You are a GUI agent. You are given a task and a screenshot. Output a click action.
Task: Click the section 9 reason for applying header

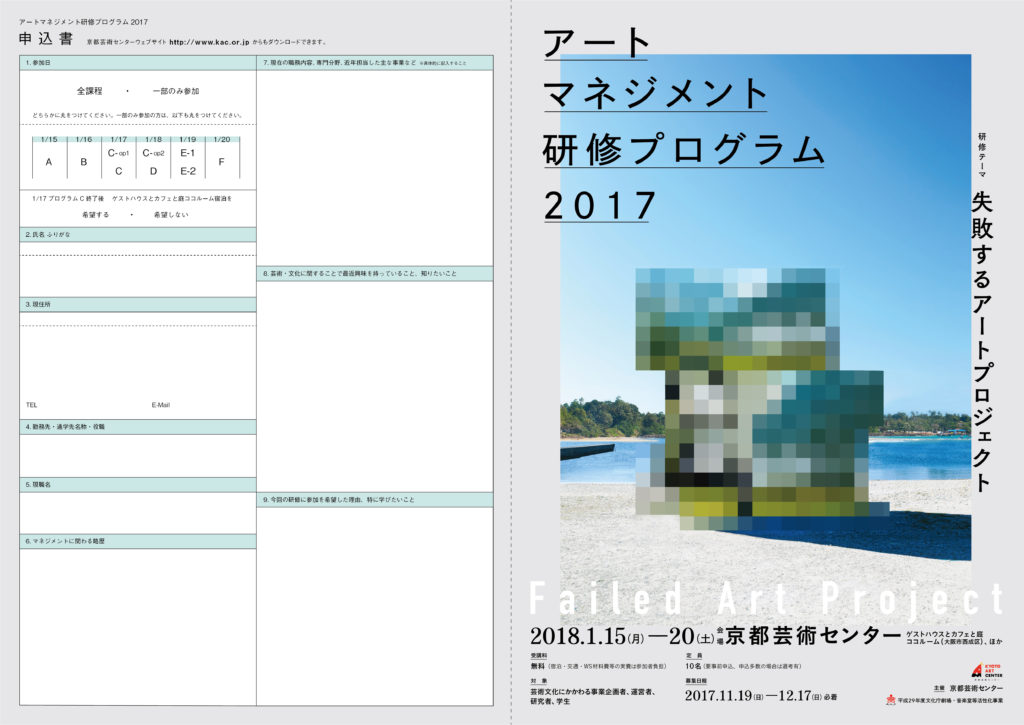tap(375, 500)
